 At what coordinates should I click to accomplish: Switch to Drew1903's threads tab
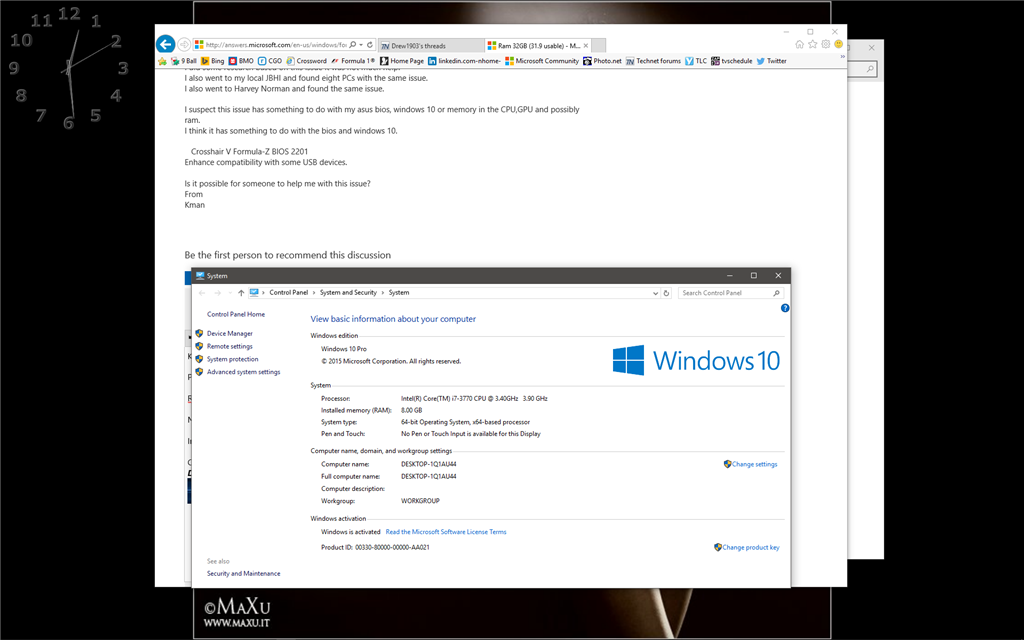[431, 46]
